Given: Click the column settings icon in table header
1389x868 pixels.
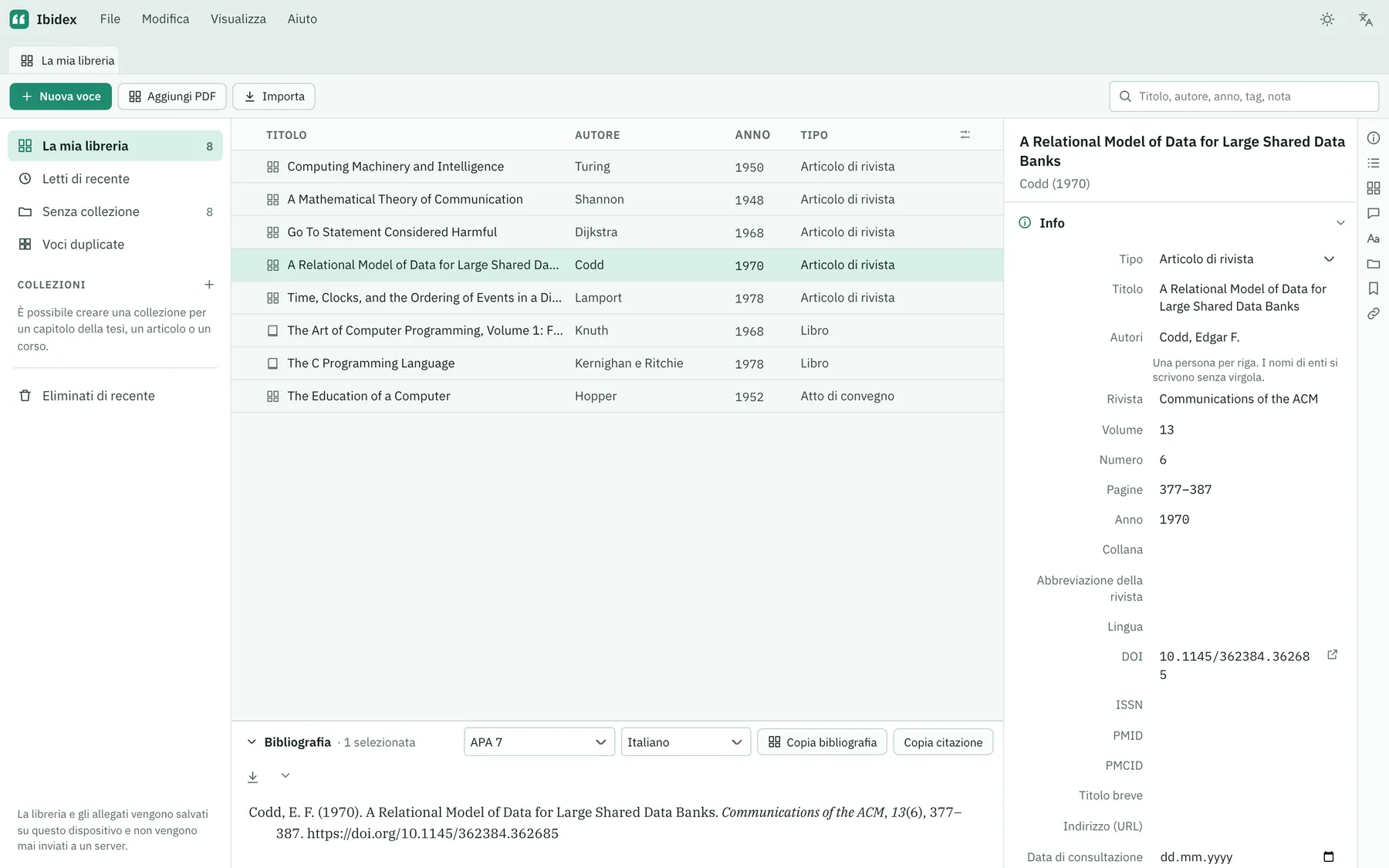Looking at the screenshot, I should [x=965, y=135].
